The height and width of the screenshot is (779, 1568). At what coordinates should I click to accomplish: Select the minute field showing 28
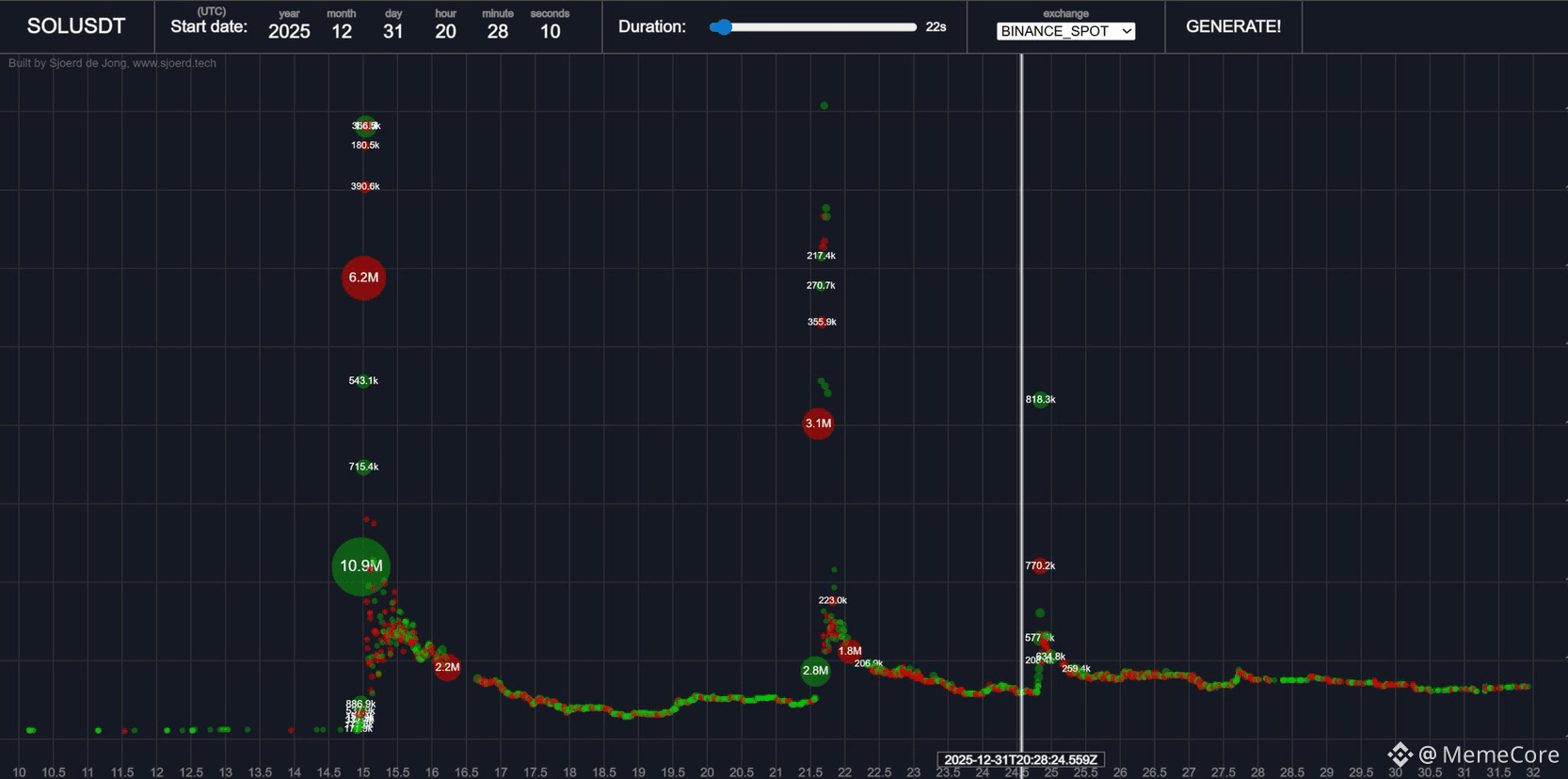[x=498, y=31]
